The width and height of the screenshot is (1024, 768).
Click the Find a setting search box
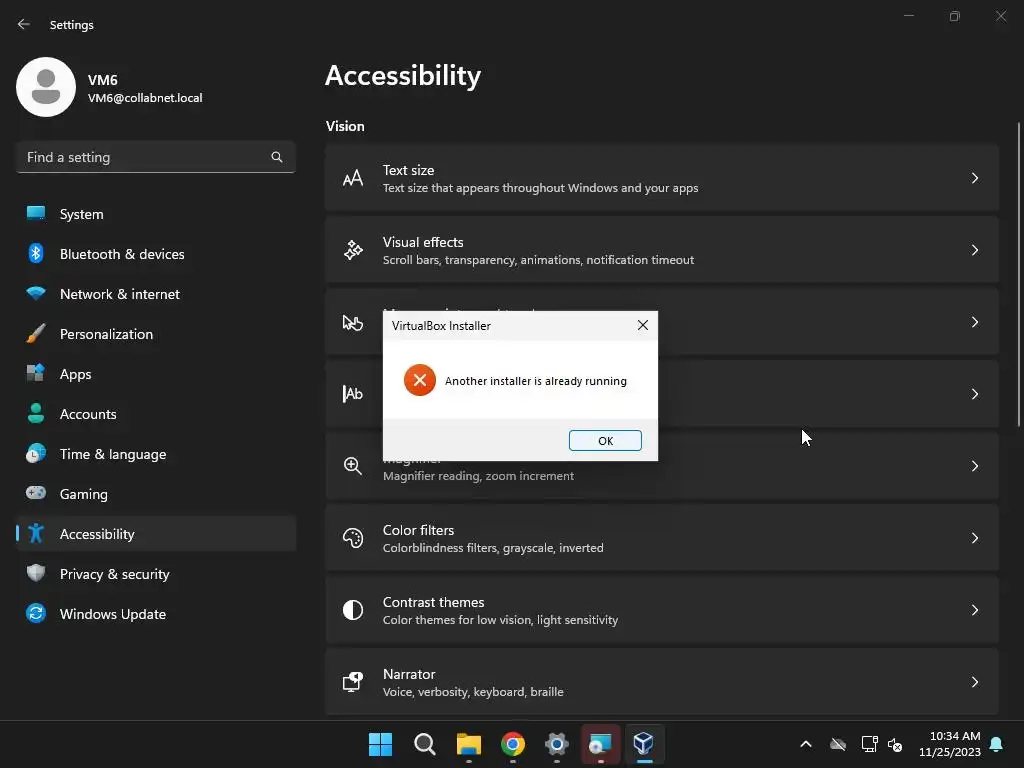tap(155, 157)
